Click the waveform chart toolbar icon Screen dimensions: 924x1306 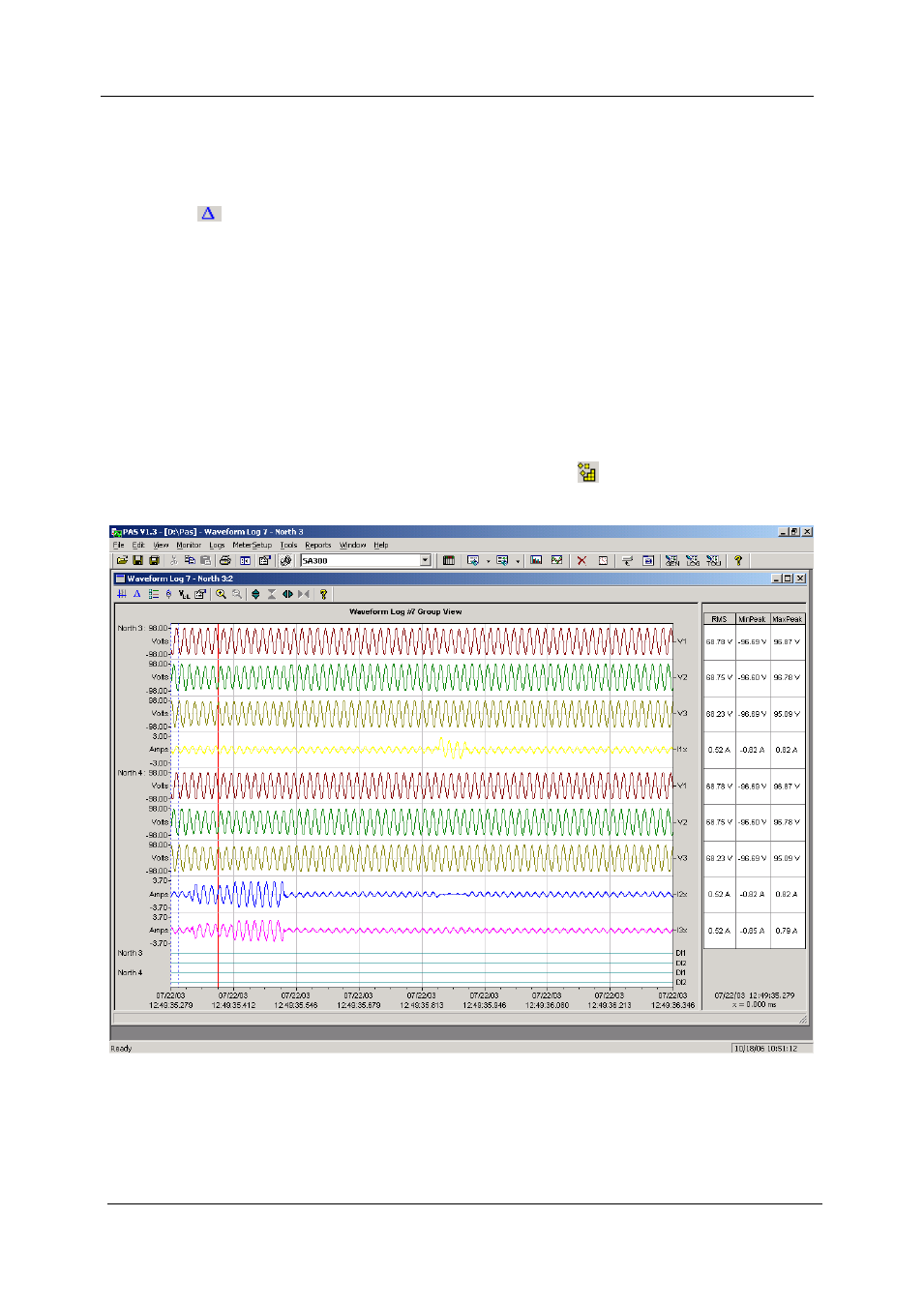pyautogui.click(x=556, y=560)
